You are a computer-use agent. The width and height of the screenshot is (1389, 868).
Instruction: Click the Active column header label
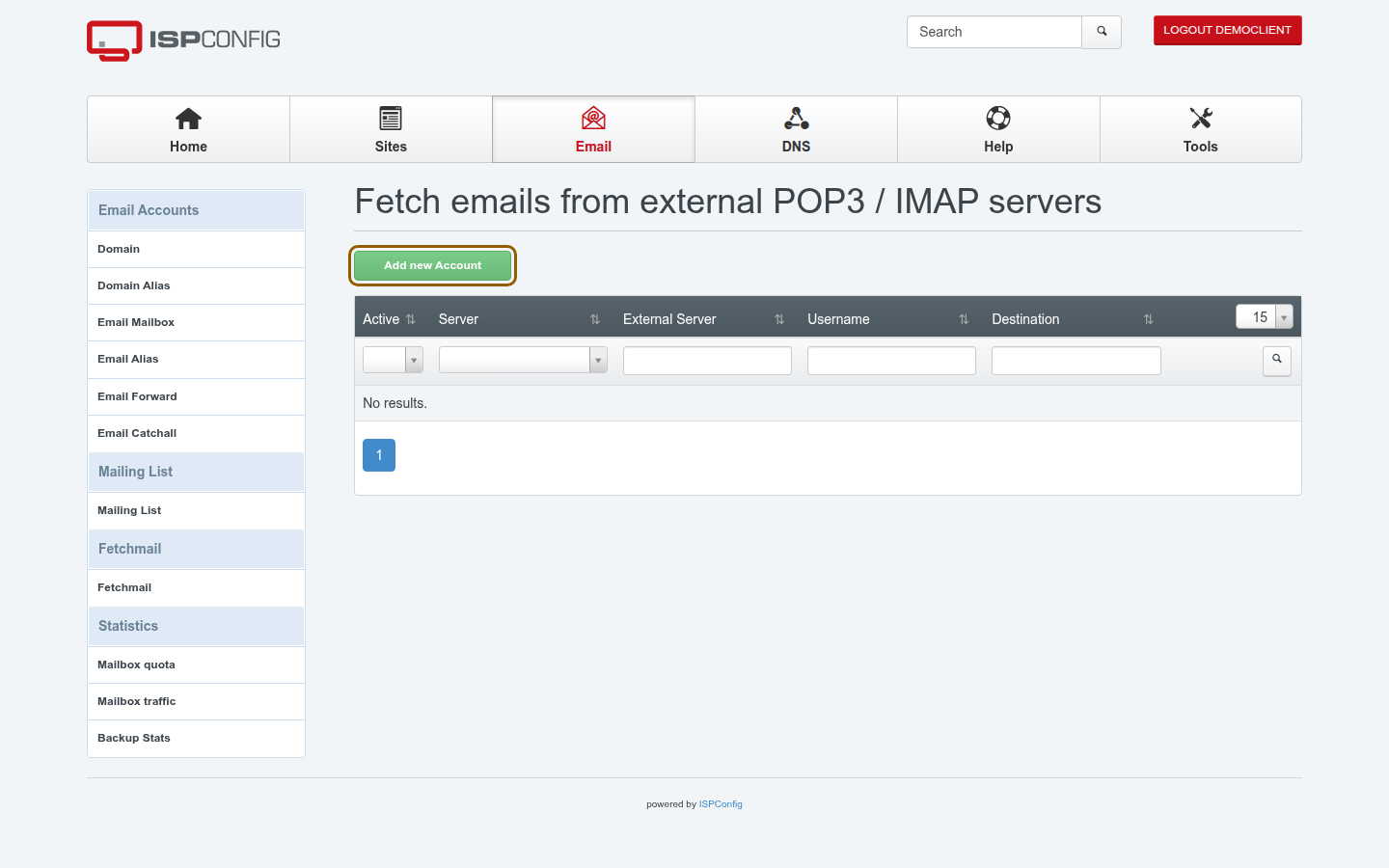pyautogui.click(x=381, y=319)
